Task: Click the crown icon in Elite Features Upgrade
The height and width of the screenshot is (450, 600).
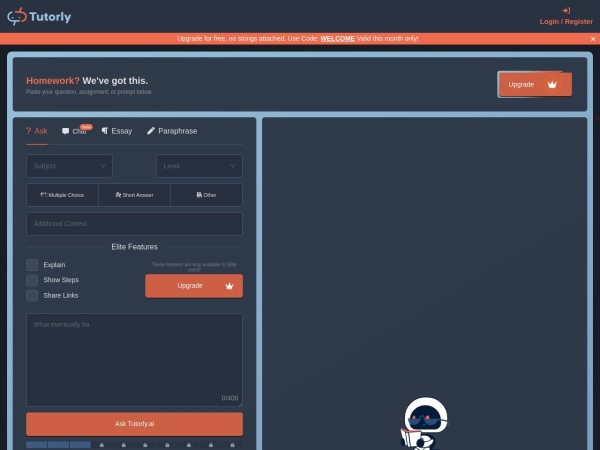Action: click(x=229, y=286)
